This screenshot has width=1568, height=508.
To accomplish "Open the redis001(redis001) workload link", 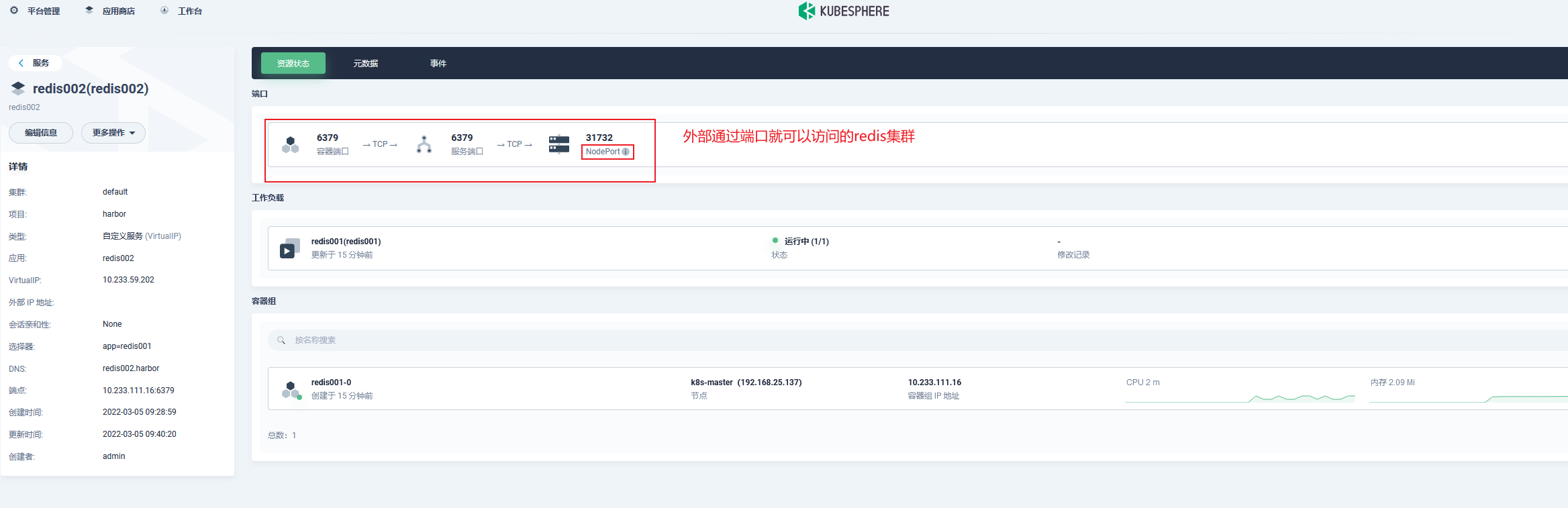I will click(x=346, y=242).
